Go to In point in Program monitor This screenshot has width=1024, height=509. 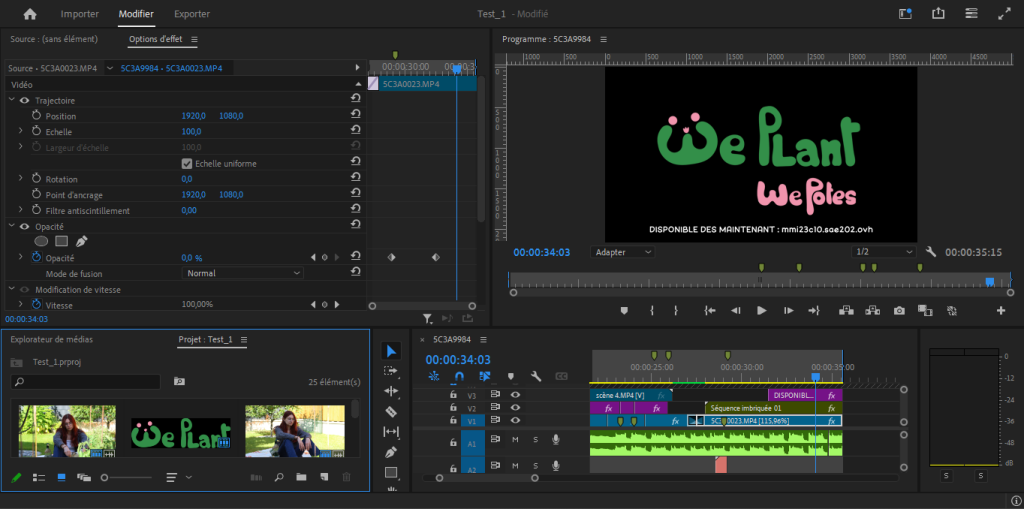710,311
